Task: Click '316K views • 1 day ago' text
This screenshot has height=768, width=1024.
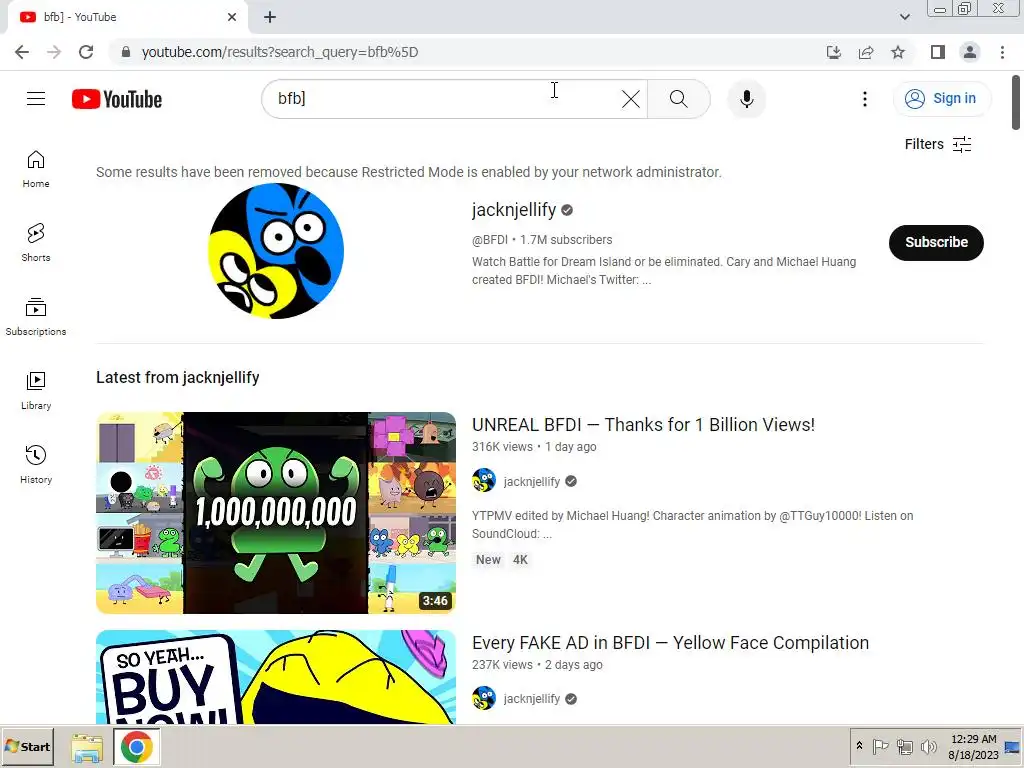Action: click(534, 447)
